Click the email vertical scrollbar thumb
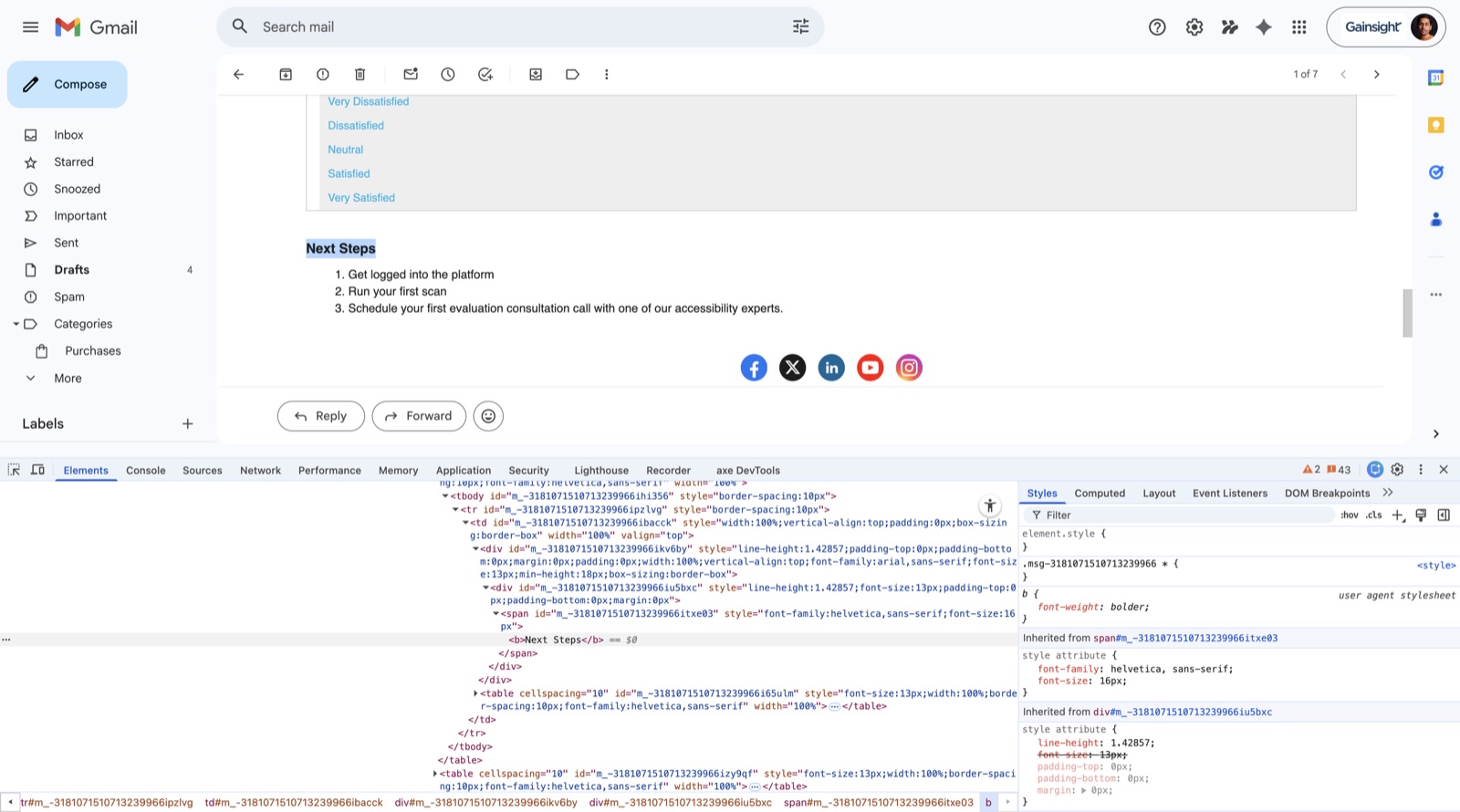Image resolution: width=1460 pixels, height=812 pixels. tap(1407, 313)
